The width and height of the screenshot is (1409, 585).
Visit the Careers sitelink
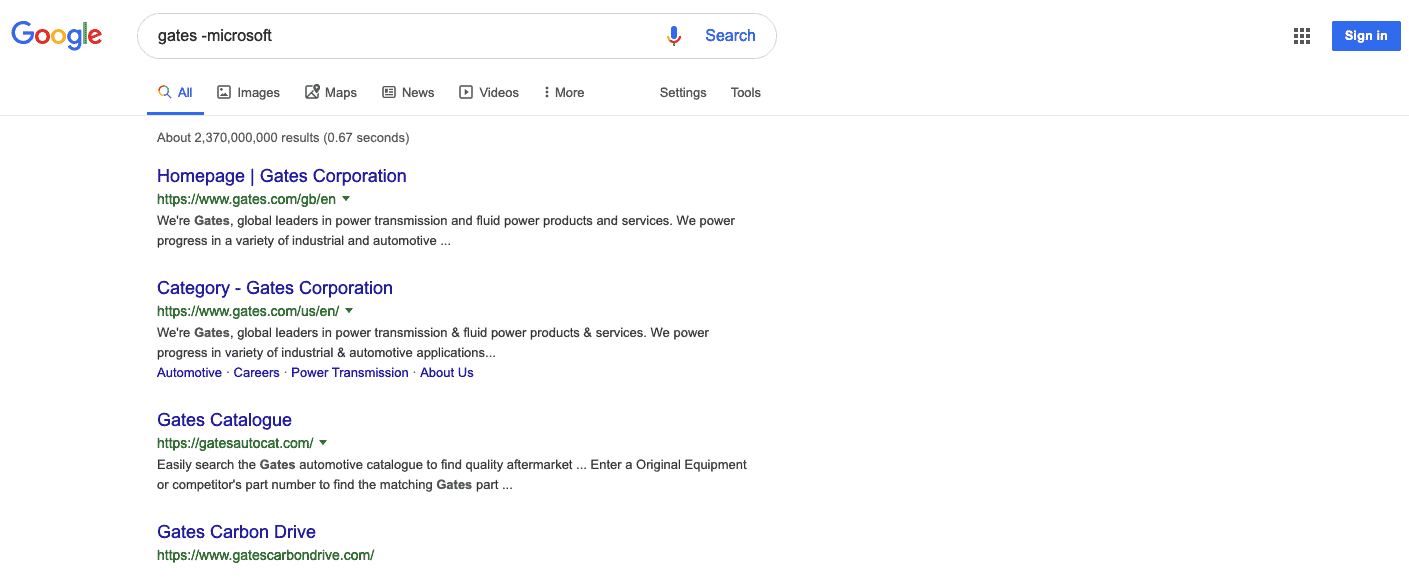(256, 372)
